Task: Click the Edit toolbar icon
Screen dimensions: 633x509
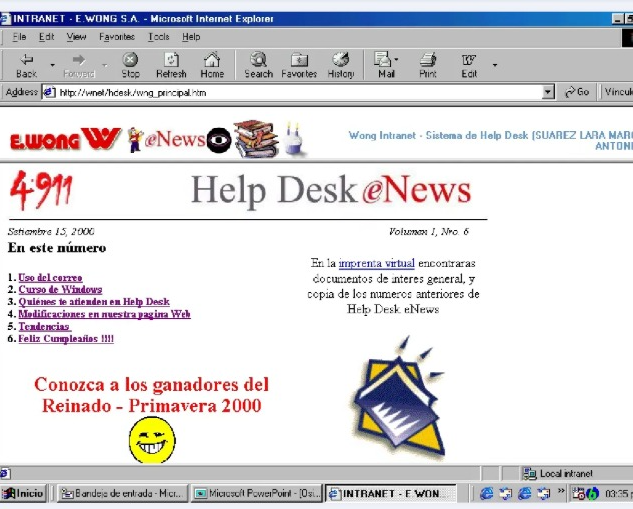Action: coord(469,65)
